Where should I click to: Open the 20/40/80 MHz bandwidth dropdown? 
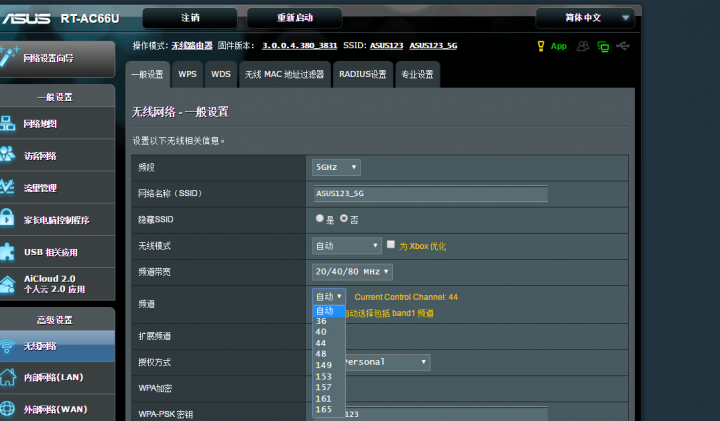tap(352, 272)
